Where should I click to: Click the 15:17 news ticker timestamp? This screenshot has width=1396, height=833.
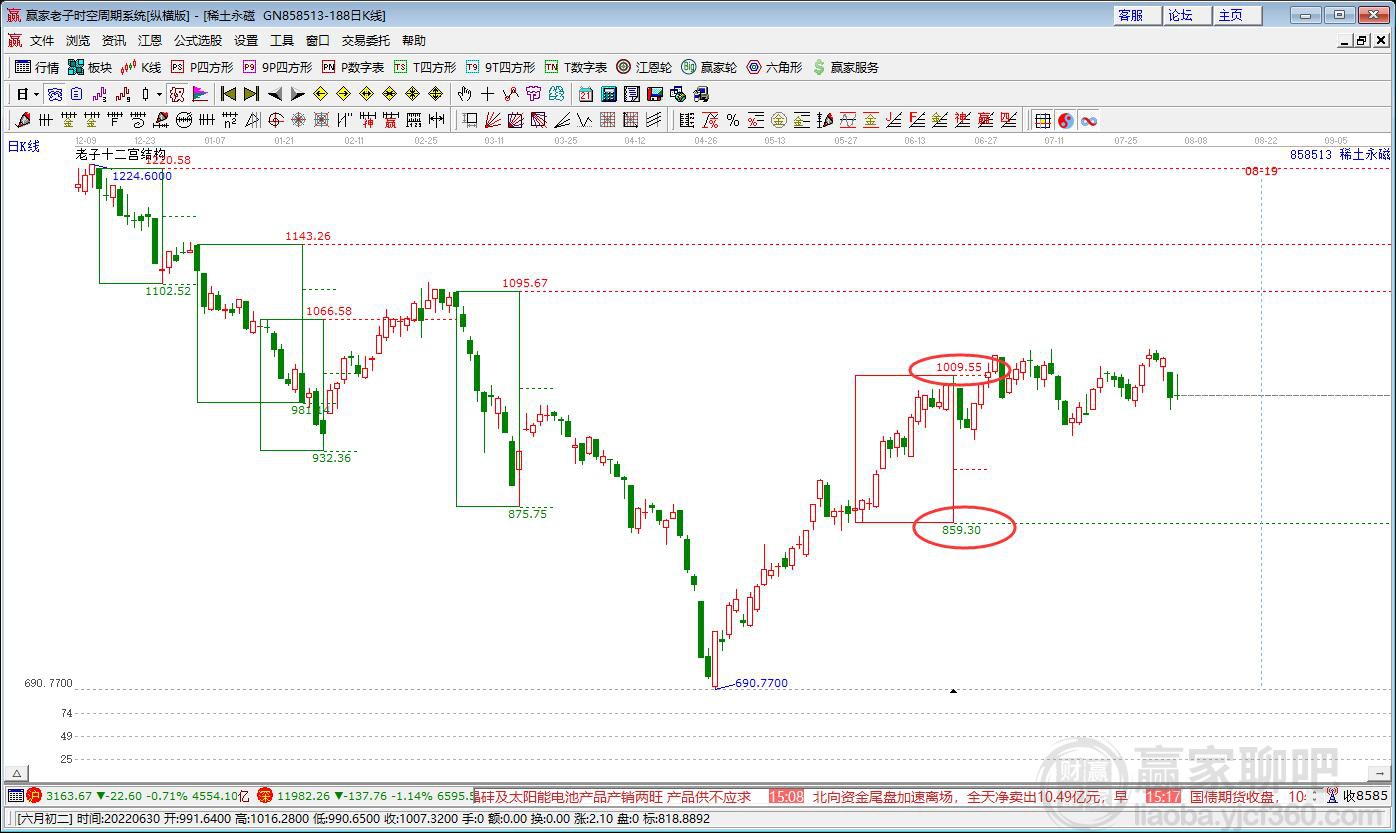coord(1163,797)
